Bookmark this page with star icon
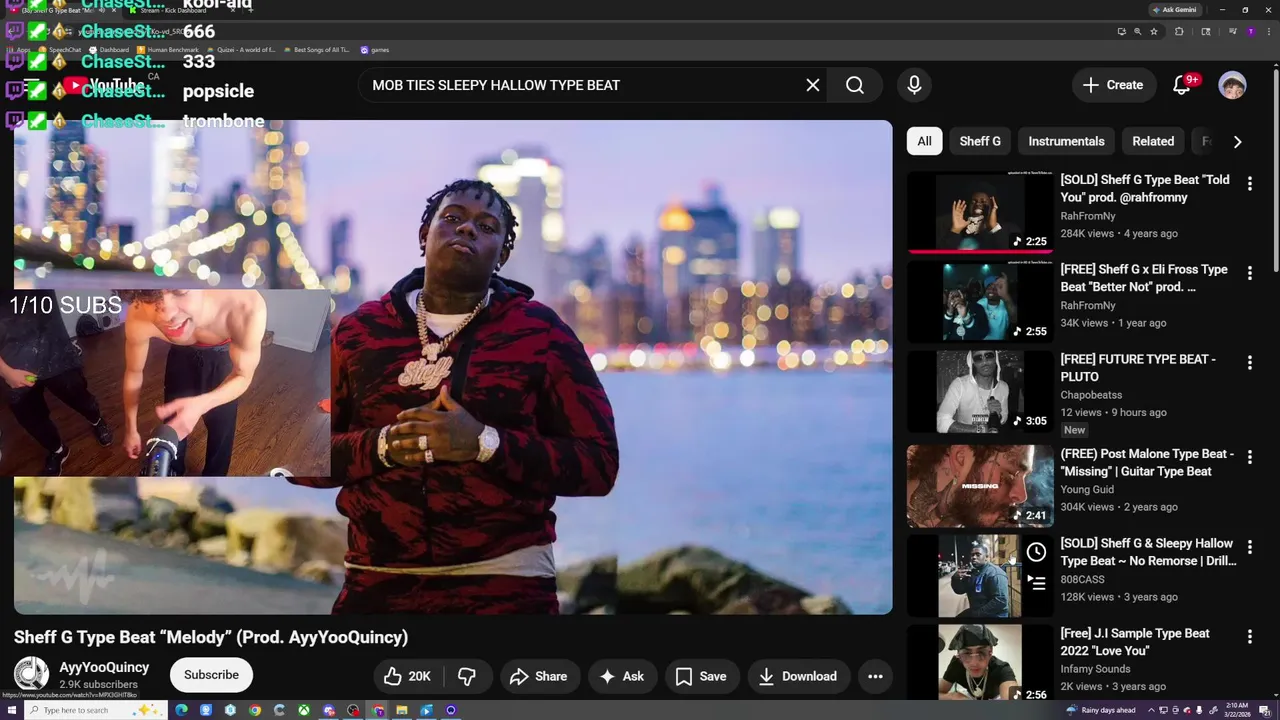 pos(1154,32)
